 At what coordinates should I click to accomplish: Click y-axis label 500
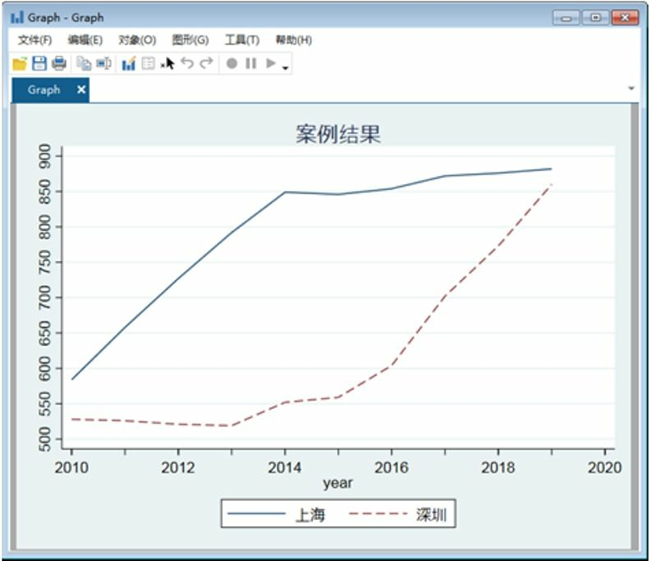44,439
